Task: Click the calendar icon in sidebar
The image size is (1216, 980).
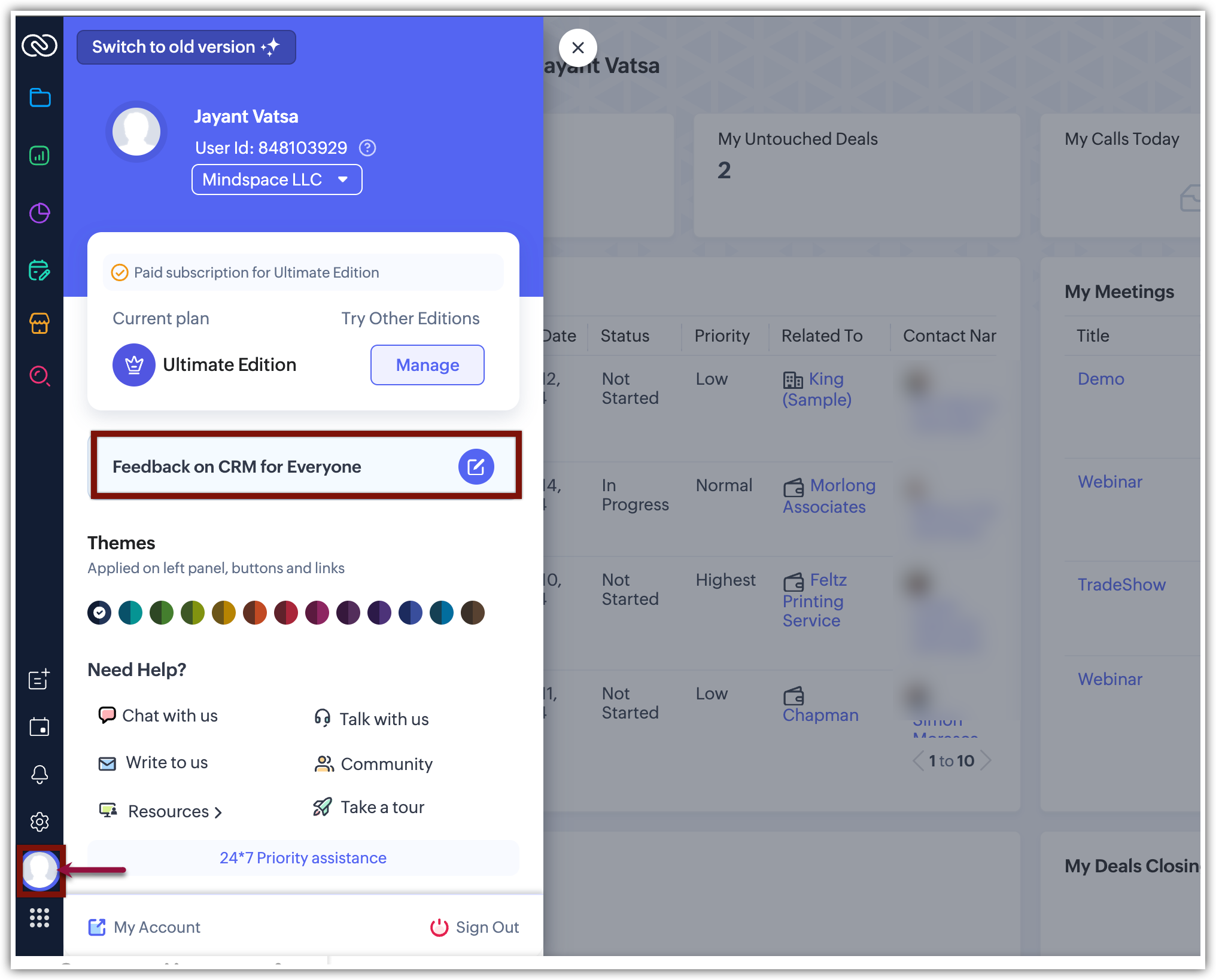Action: 39,727
